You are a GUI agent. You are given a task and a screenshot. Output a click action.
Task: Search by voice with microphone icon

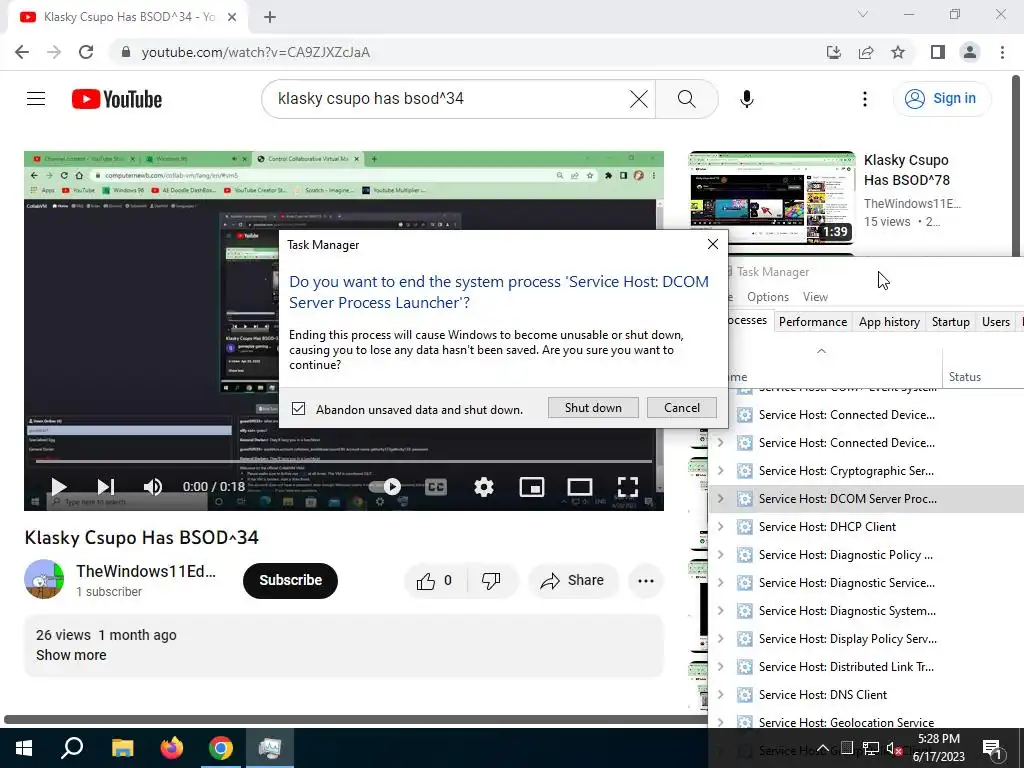(x=746, y=99)
